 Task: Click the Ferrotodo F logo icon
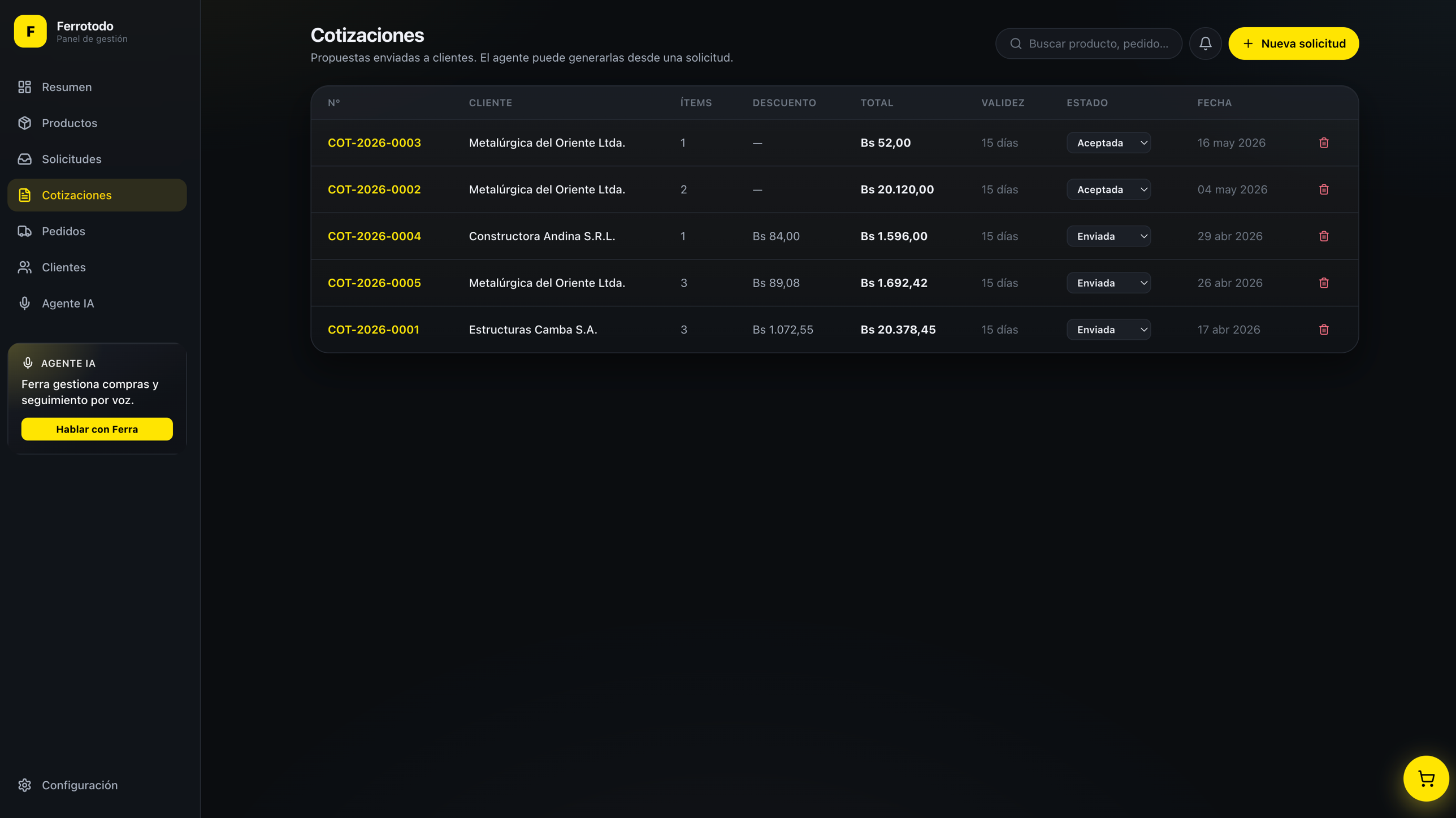pyautogui.click(x=31, y=32)
